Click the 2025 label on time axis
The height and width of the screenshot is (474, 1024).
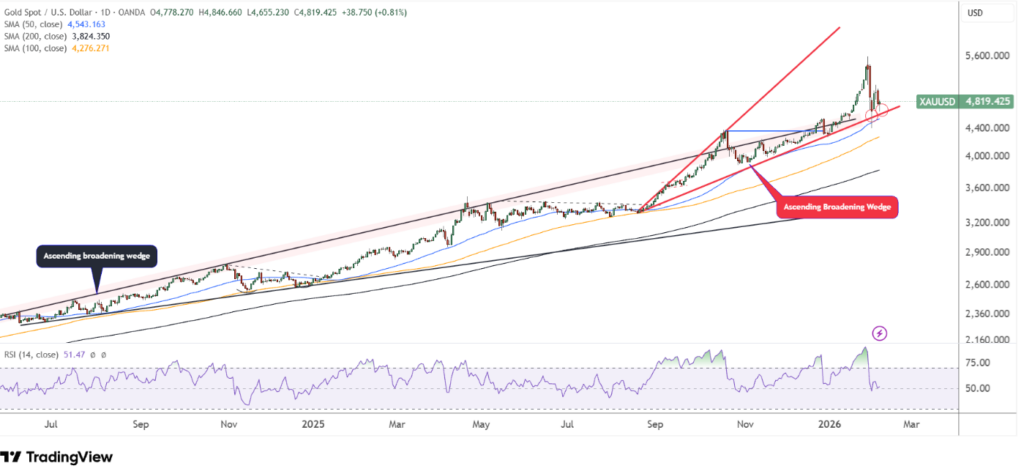click(314, 423)
